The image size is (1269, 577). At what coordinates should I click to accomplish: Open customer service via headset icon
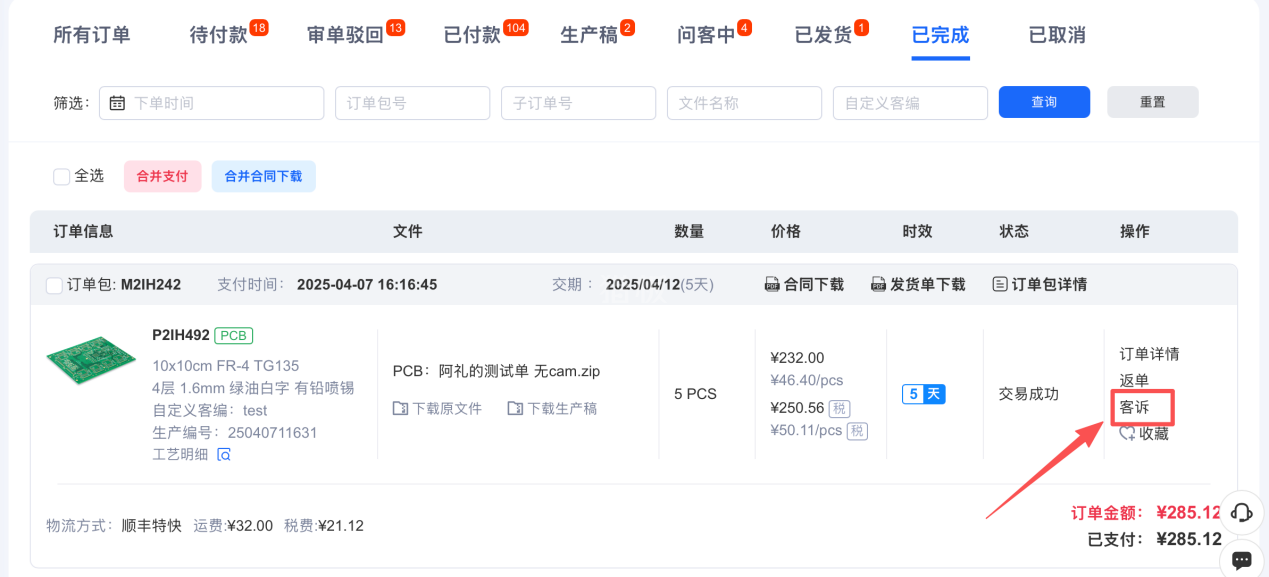tap(1241, 512)
